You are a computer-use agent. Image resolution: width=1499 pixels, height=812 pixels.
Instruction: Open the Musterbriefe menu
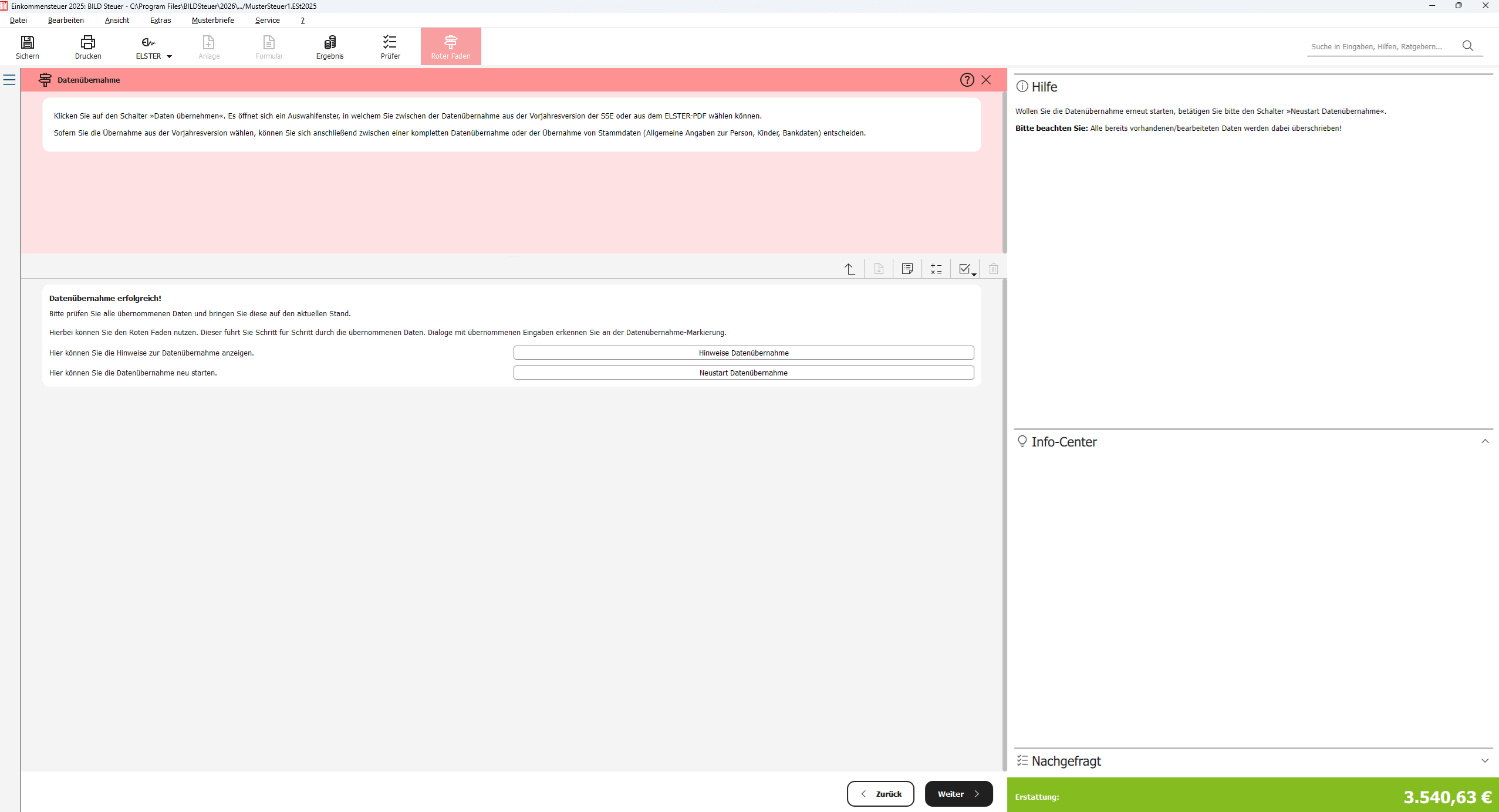(212, 20)
